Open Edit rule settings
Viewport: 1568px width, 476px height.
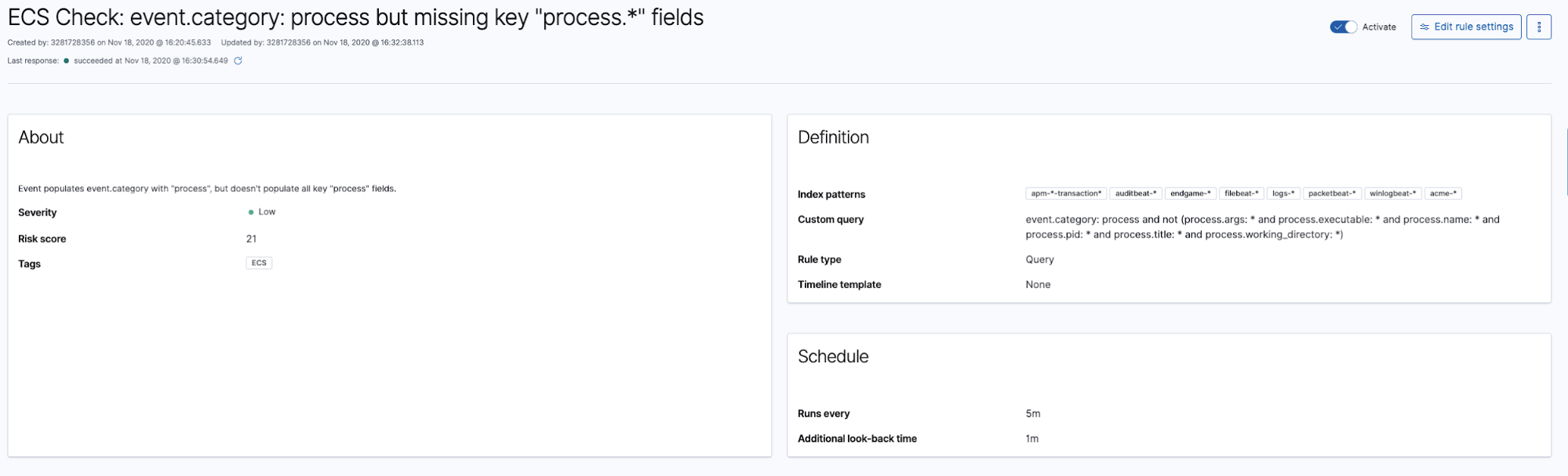[x=1466, y=27]
